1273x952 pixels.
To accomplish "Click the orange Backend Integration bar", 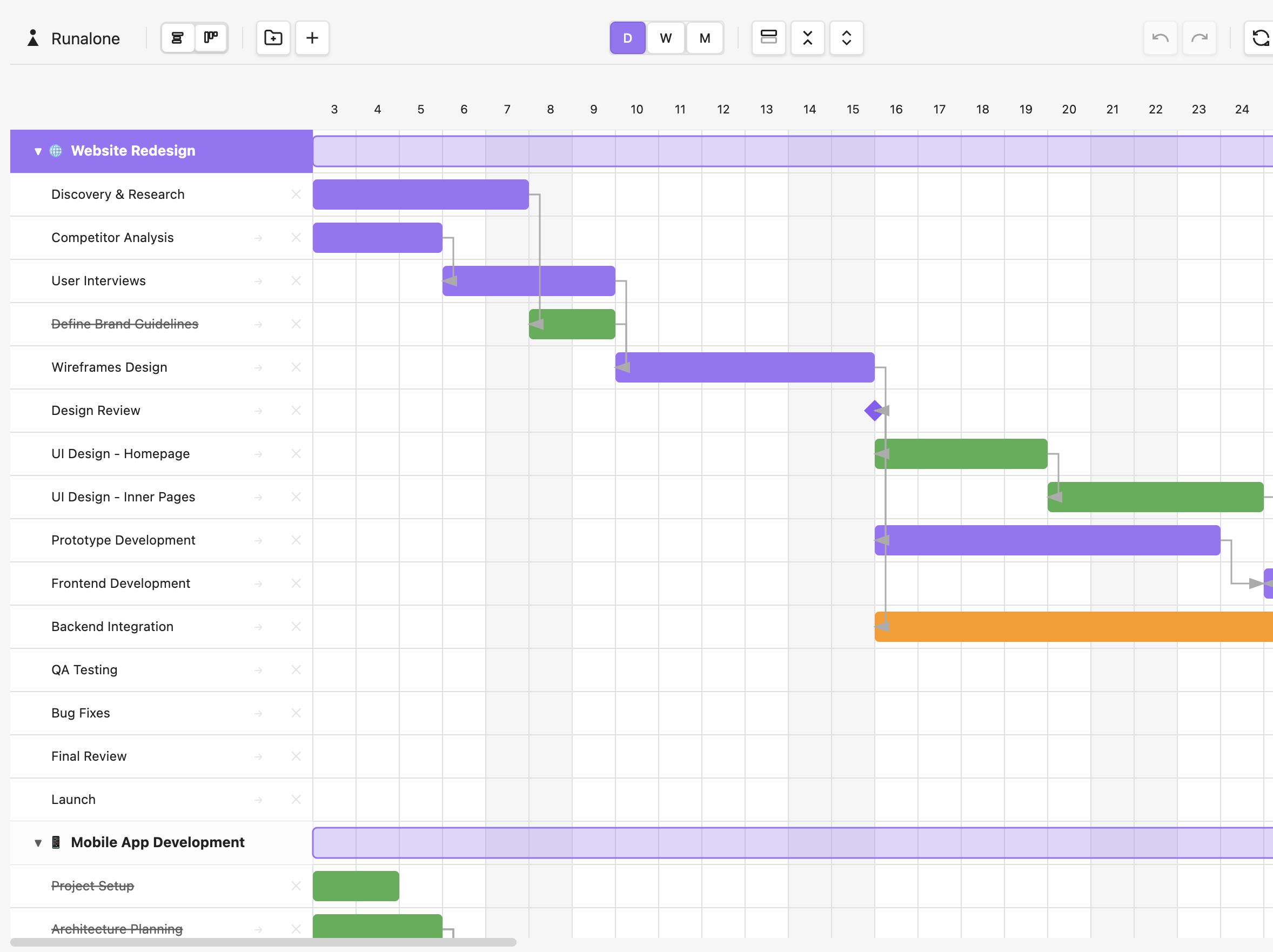I will click(x=1070, y=626).
